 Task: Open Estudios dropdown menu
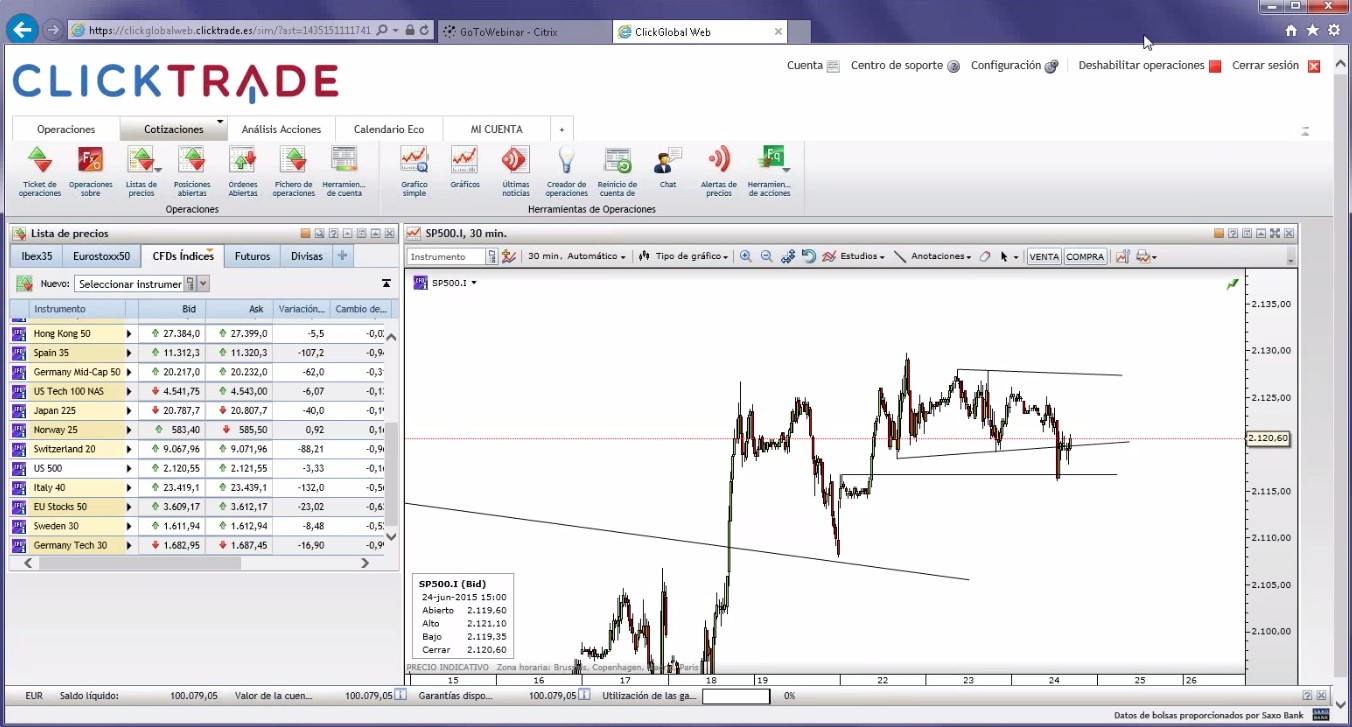pos(853,257)
